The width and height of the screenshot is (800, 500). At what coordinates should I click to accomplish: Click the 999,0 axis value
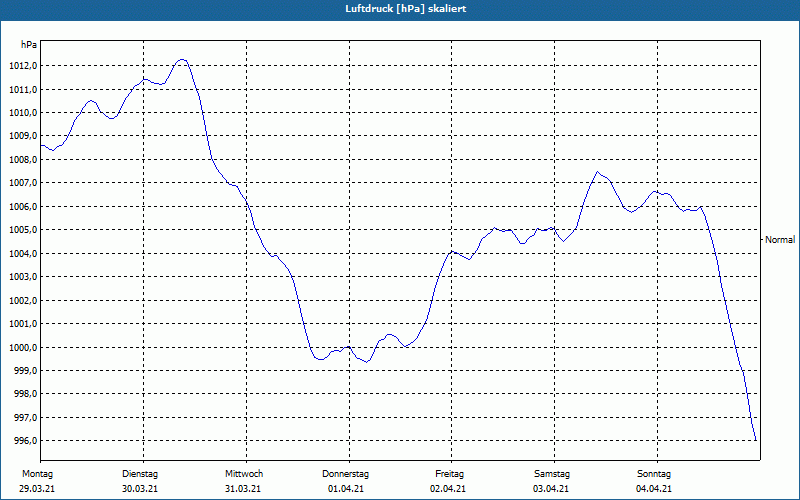pos(25,371)
